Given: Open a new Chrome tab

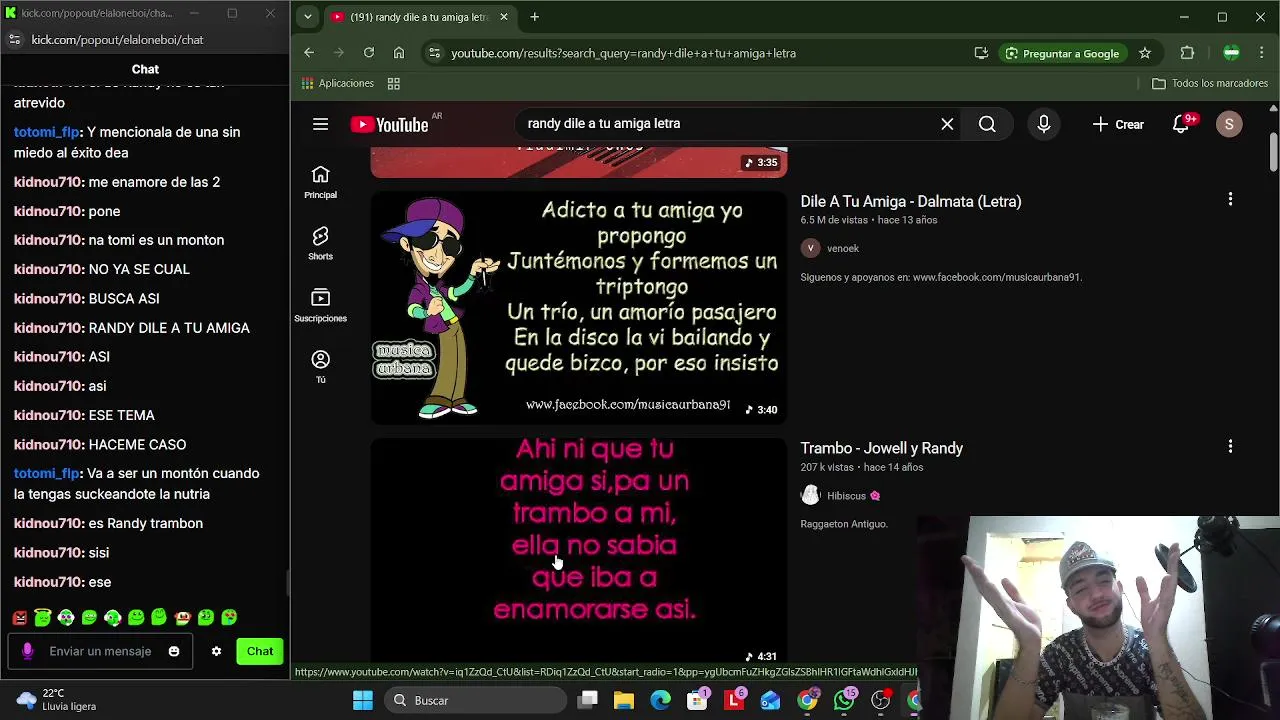Looking at the screenshot, I should point(534,17).
